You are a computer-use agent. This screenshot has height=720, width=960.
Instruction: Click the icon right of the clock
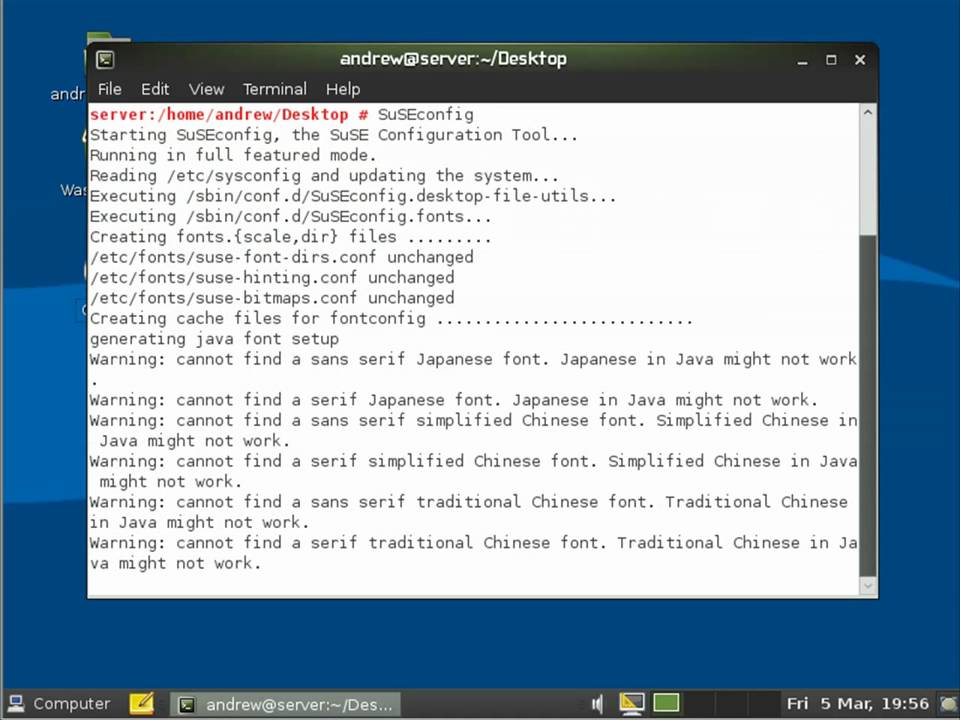pyautogui.click(x=949, y=704)
